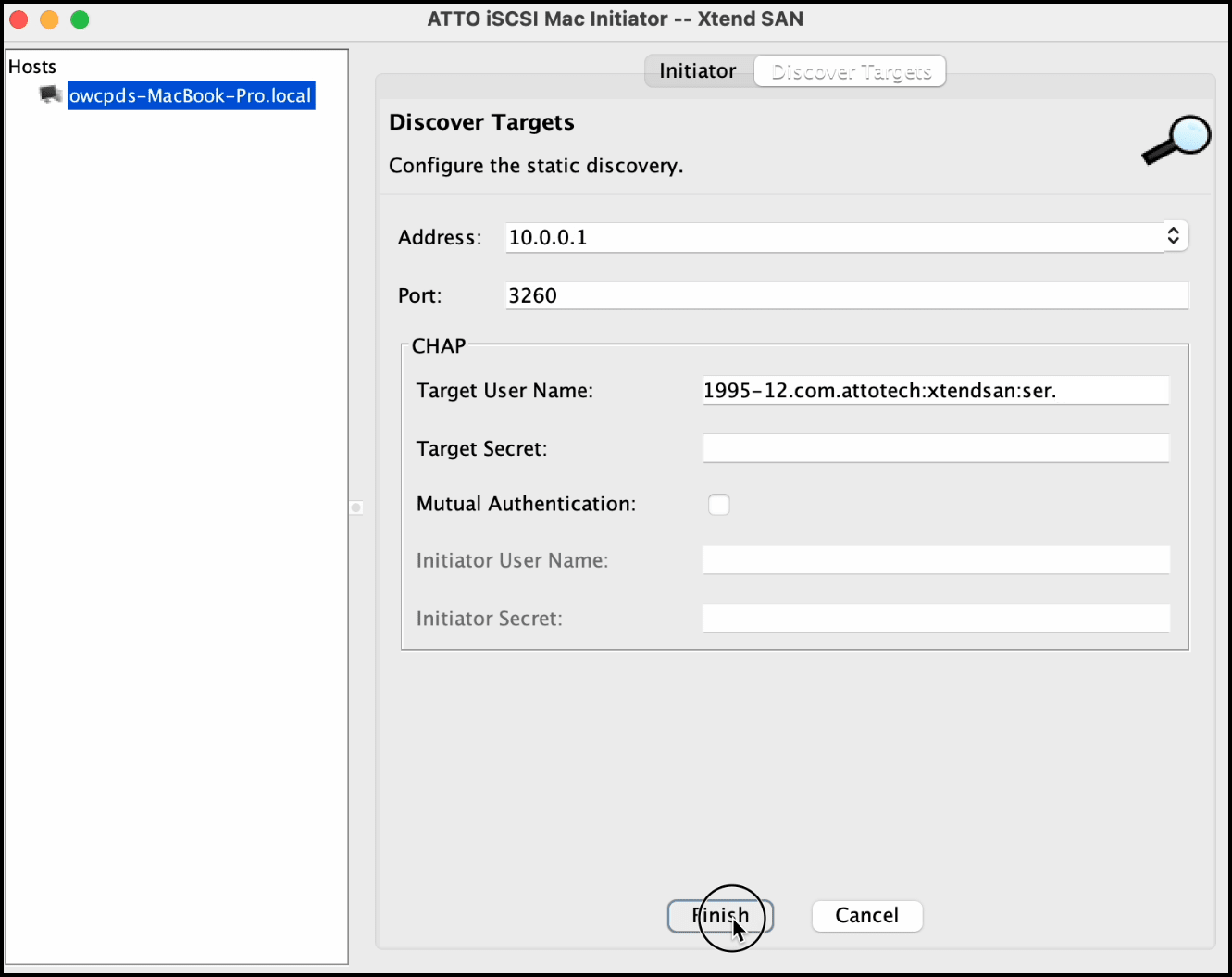Viewport: 1232px width, 977px height.
Task: Close the ATTO iSCSI Initiator window
Action: pyautogui.click(x=19, y=19)
